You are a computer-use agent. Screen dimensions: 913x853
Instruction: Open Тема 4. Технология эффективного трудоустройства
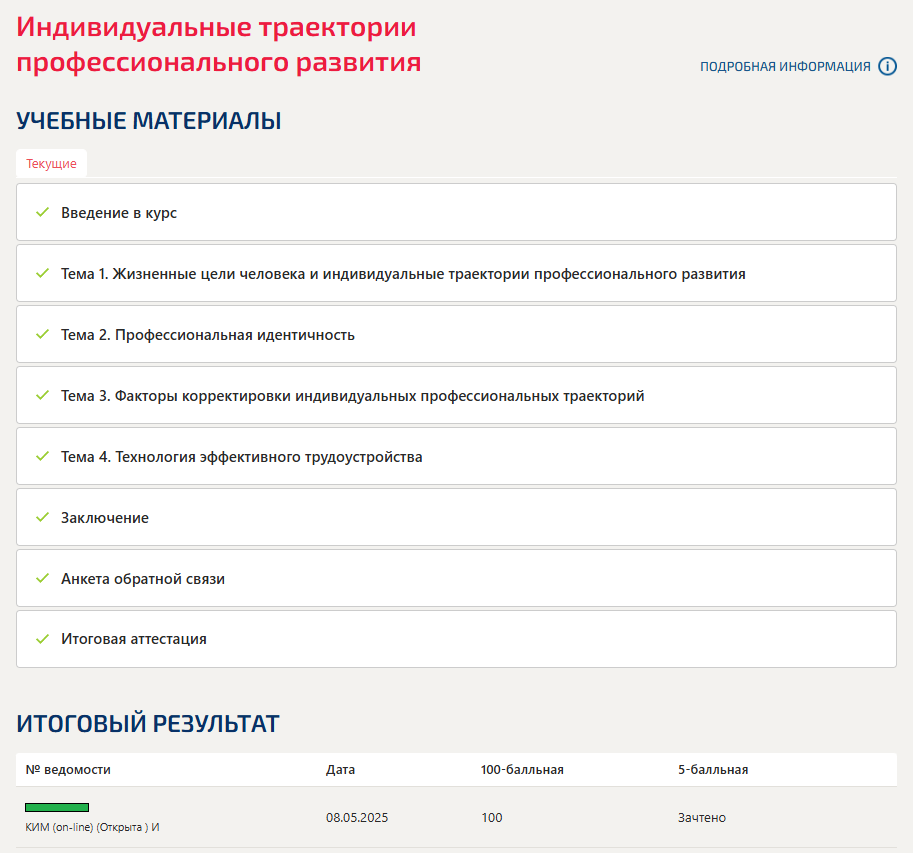(x=456, y=456)
